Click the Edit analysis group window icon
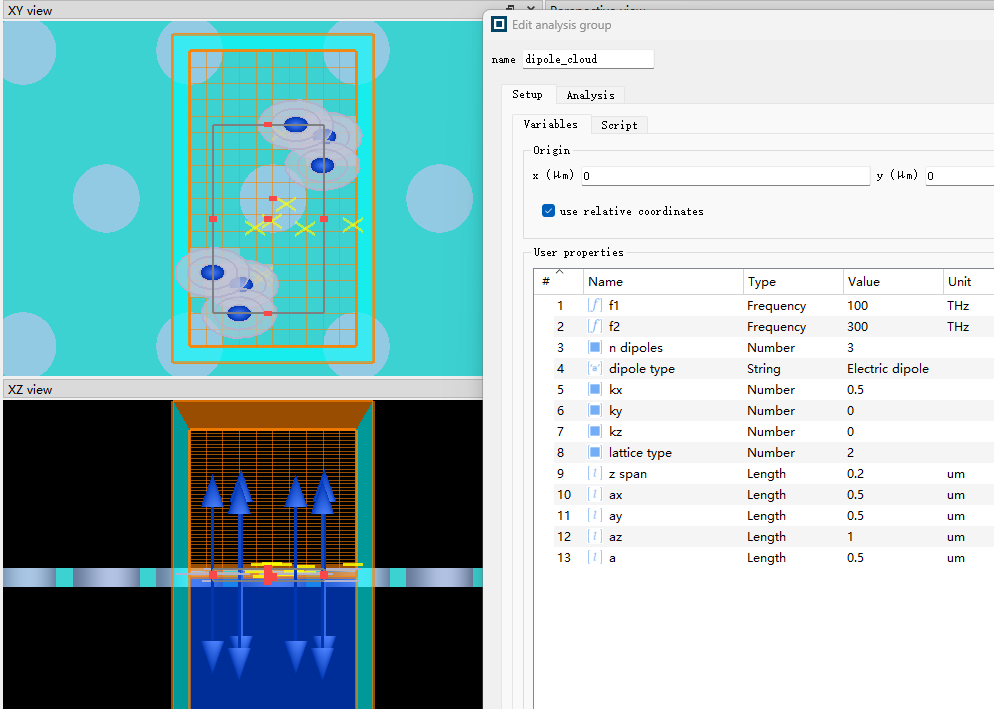994x709 pixels. (500, 25)
